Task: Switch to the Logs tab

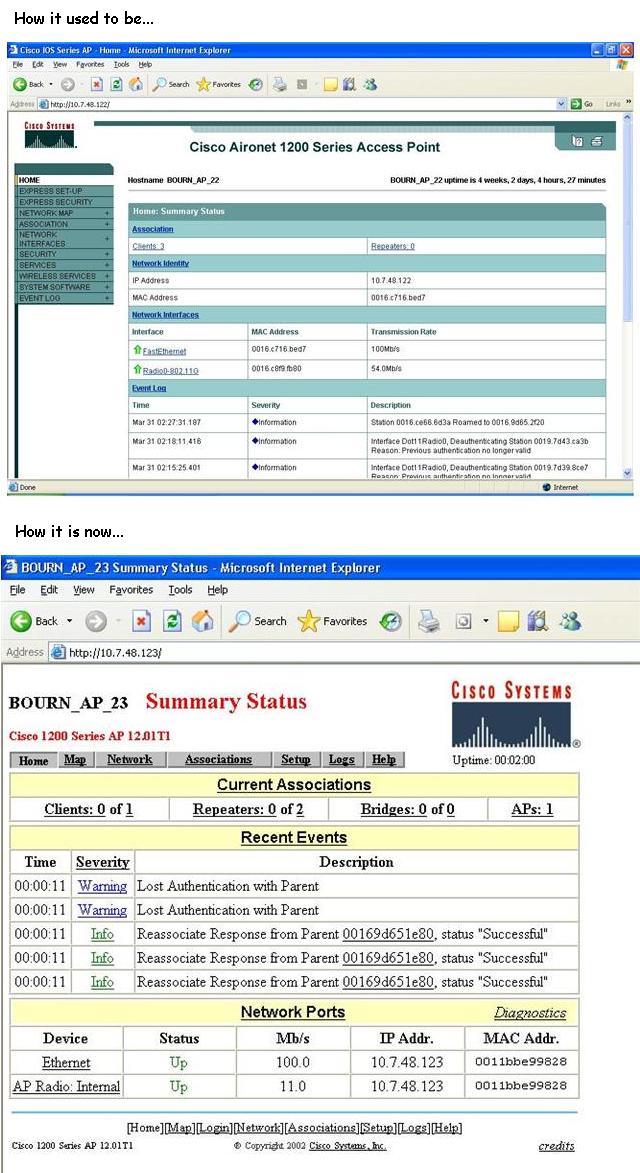Action: coord(342,759)
